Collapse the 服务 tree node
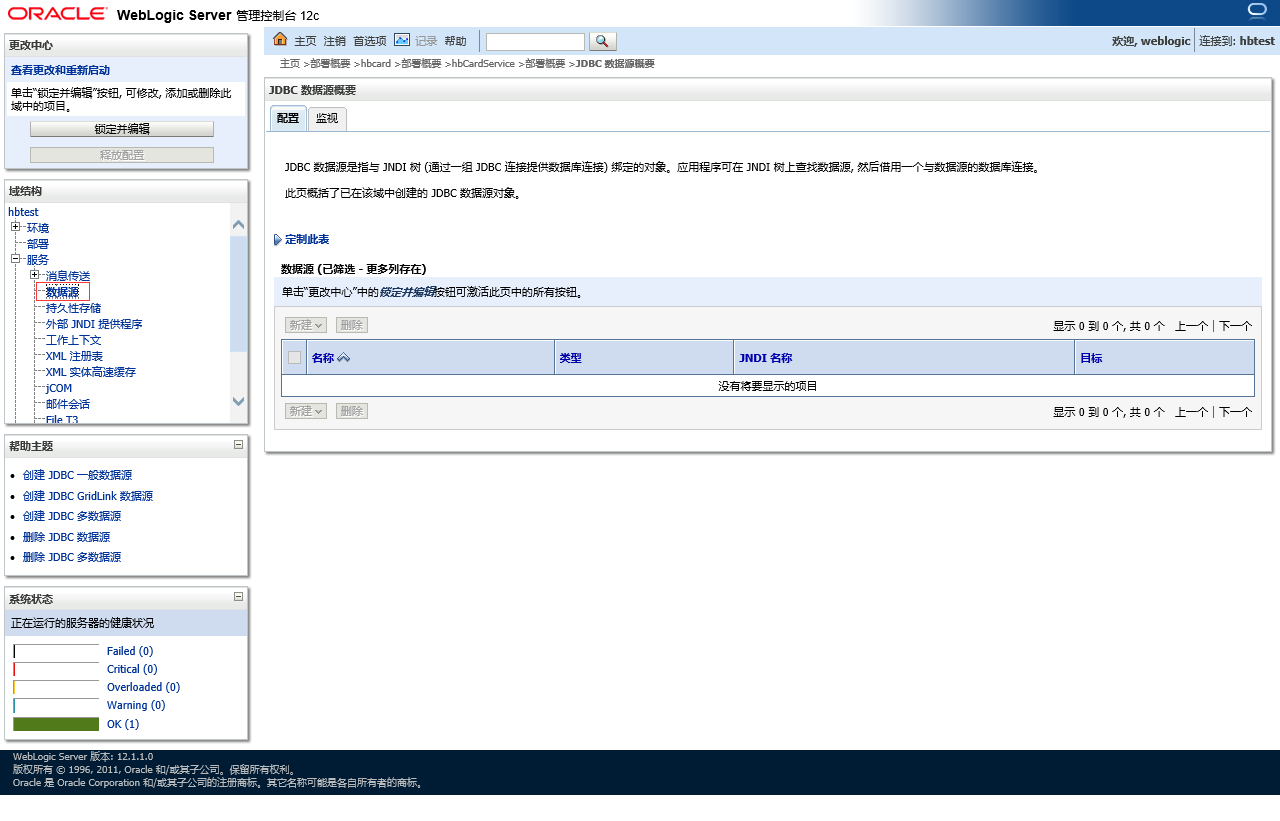Image resolution: width=1280 pixels, height=821 pixels. click(x=16, y=259)
